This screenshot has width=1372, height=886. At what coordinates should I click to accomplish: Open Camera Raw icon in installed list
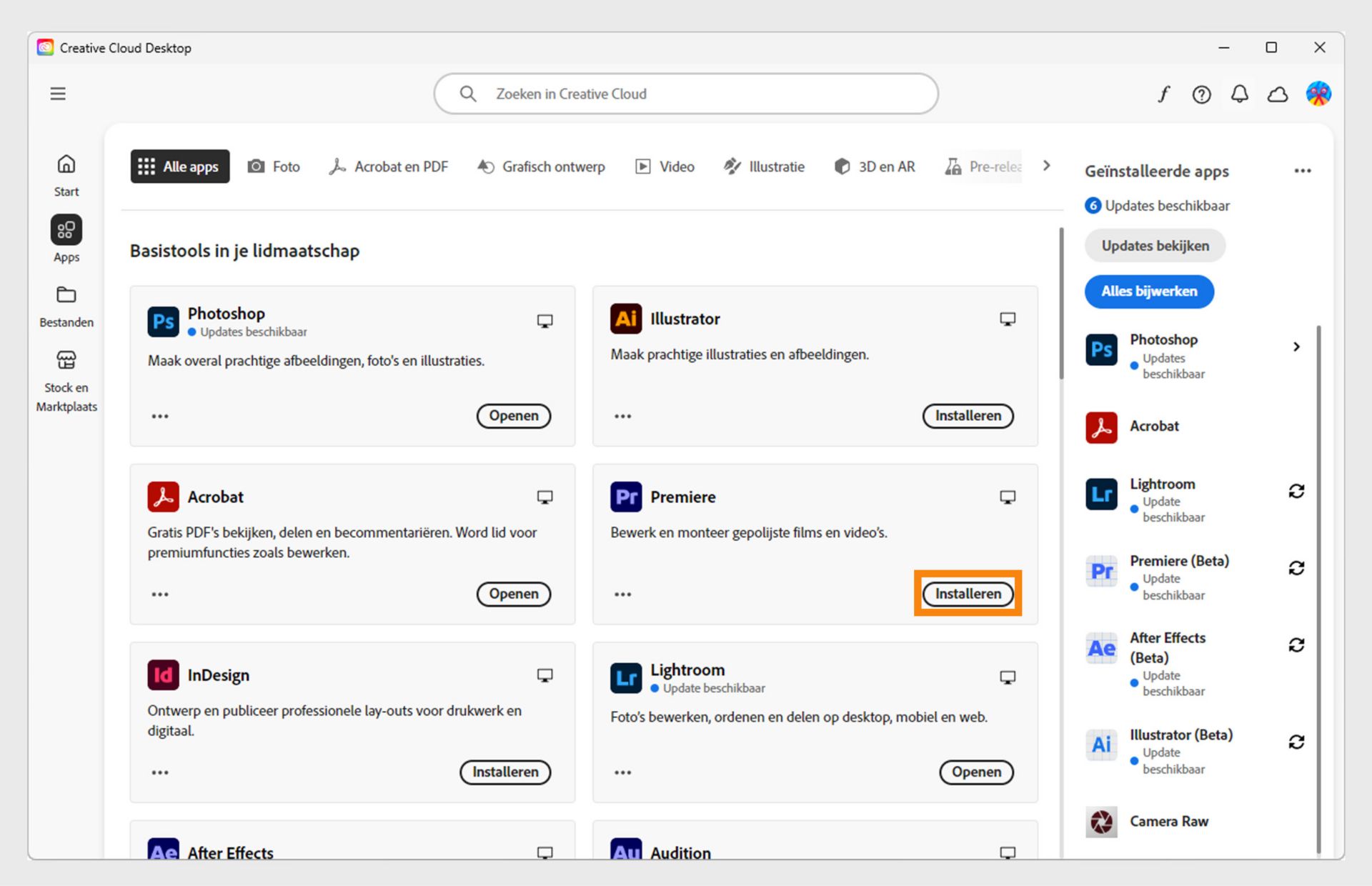[x=1101, y=822]
